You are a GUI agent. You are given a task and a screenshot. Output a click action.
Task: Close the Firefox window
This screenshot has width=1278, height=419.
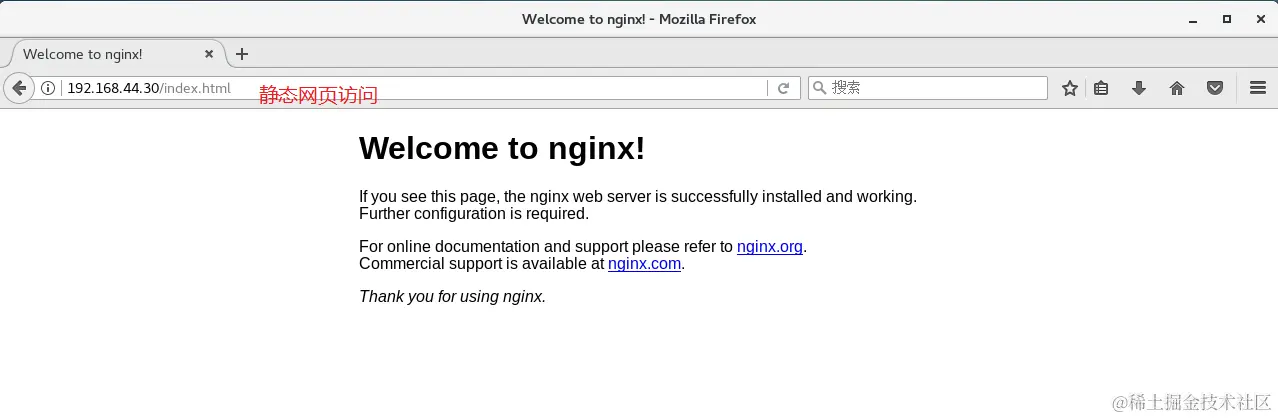(1260, 19)
